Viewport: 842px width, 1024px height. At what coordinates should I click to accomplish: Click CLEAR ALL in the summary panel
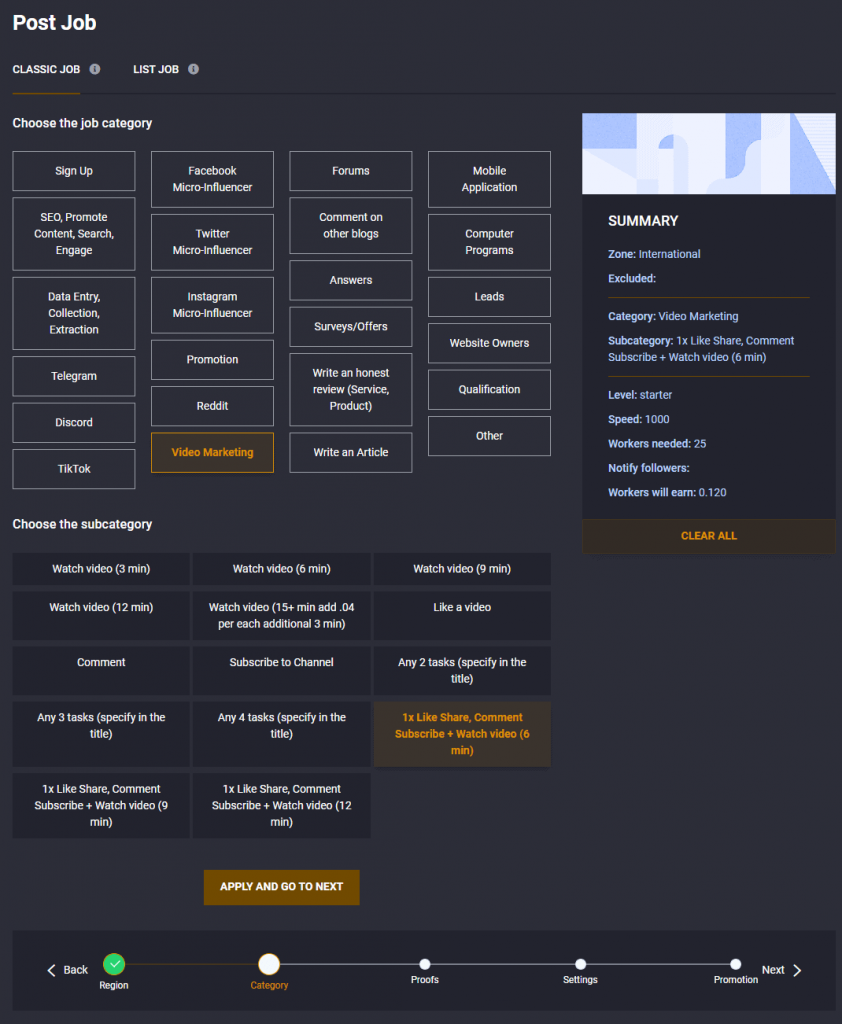pos(708,536)
